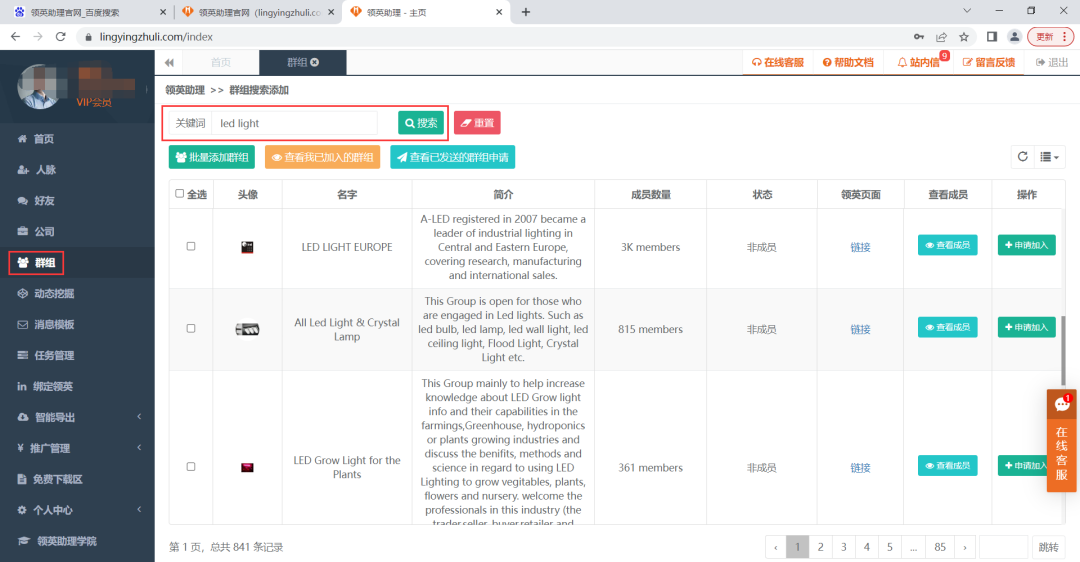This screenshot has height=562, width=1080.
Task: Open 公司 sidebar entry
Action: (x=77, y=231)
